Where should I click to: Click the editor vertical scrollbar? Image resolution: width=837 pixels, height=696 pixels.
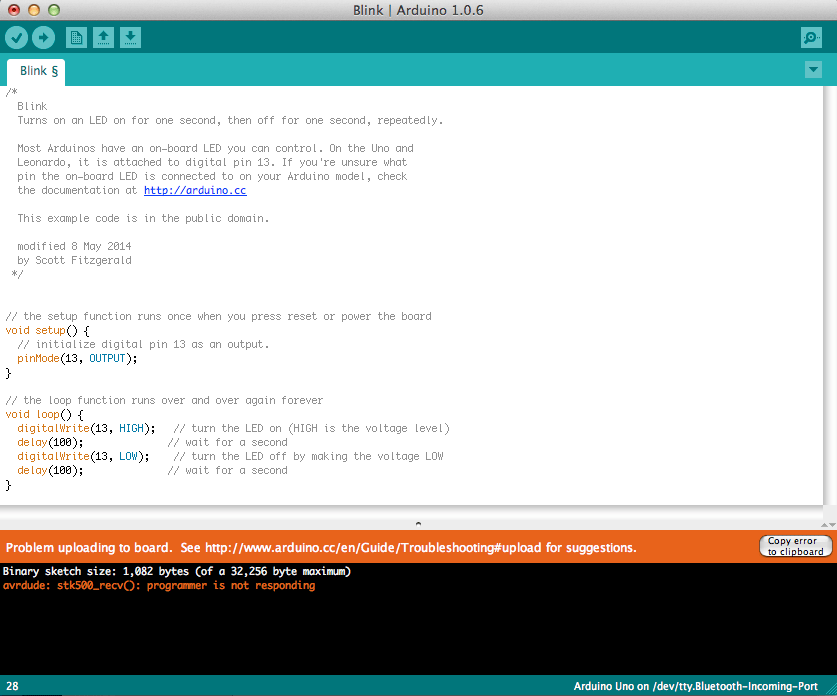830,295
